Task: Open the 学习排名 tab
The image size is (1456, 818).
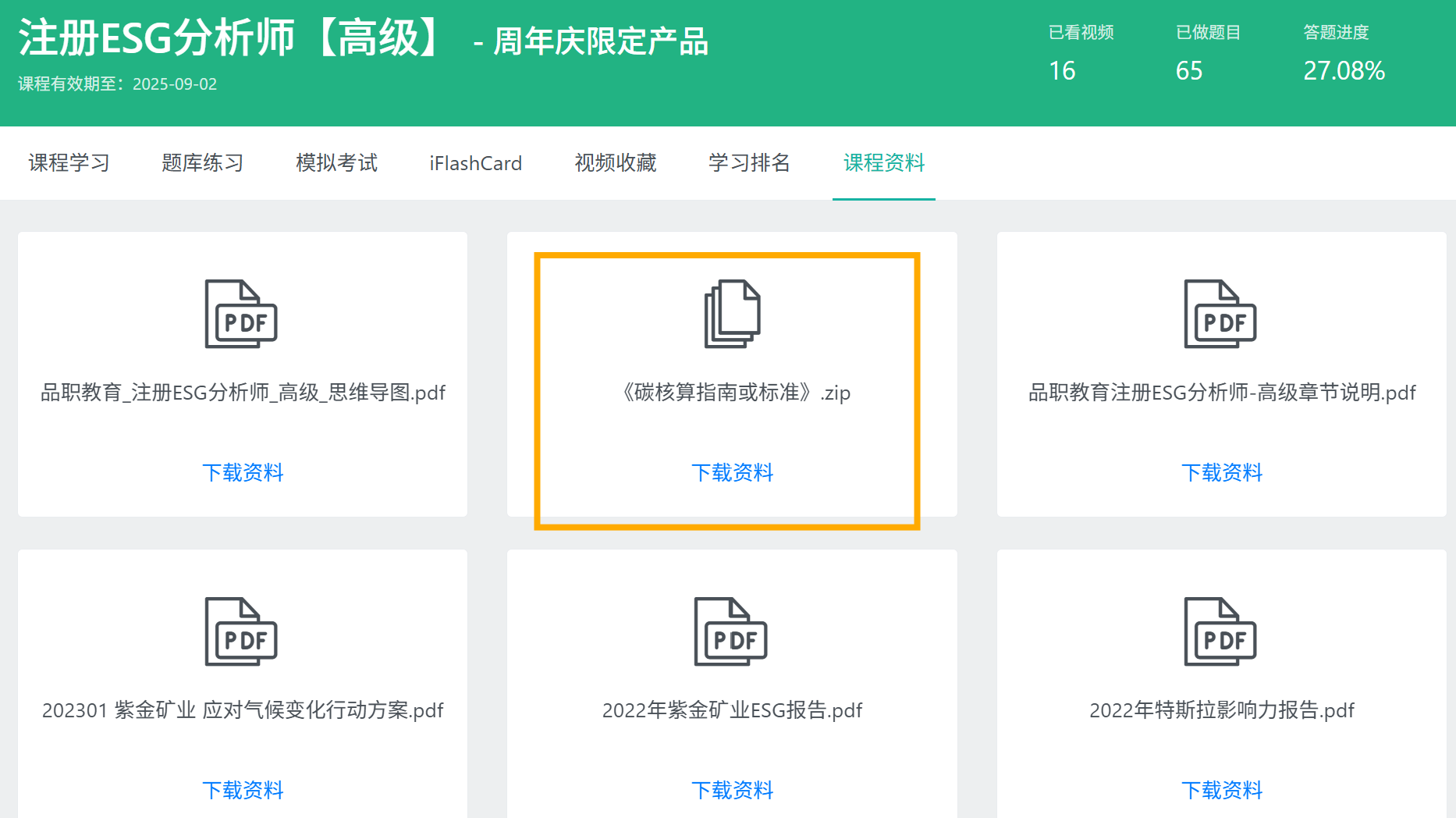Action: pos(749,162)
